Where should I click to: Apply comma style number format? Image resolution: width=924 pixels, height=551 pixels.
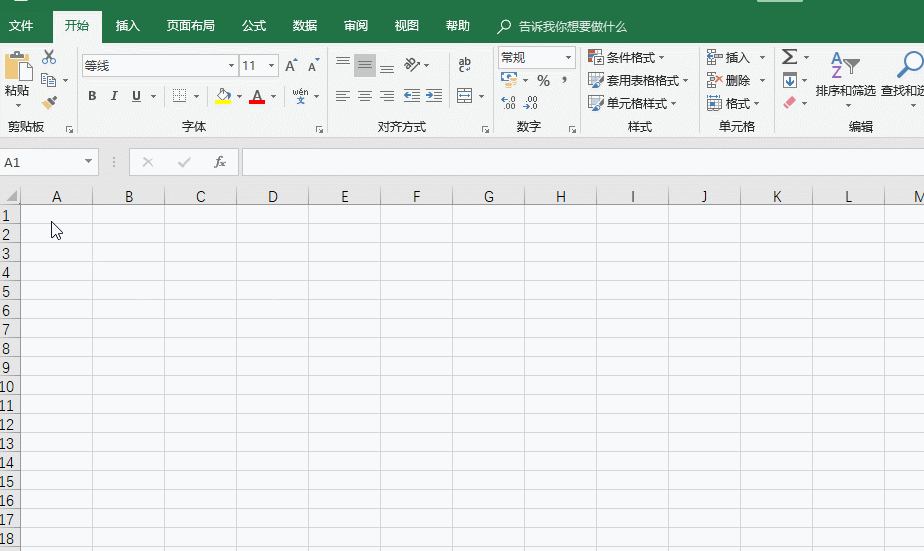[564, 80]
